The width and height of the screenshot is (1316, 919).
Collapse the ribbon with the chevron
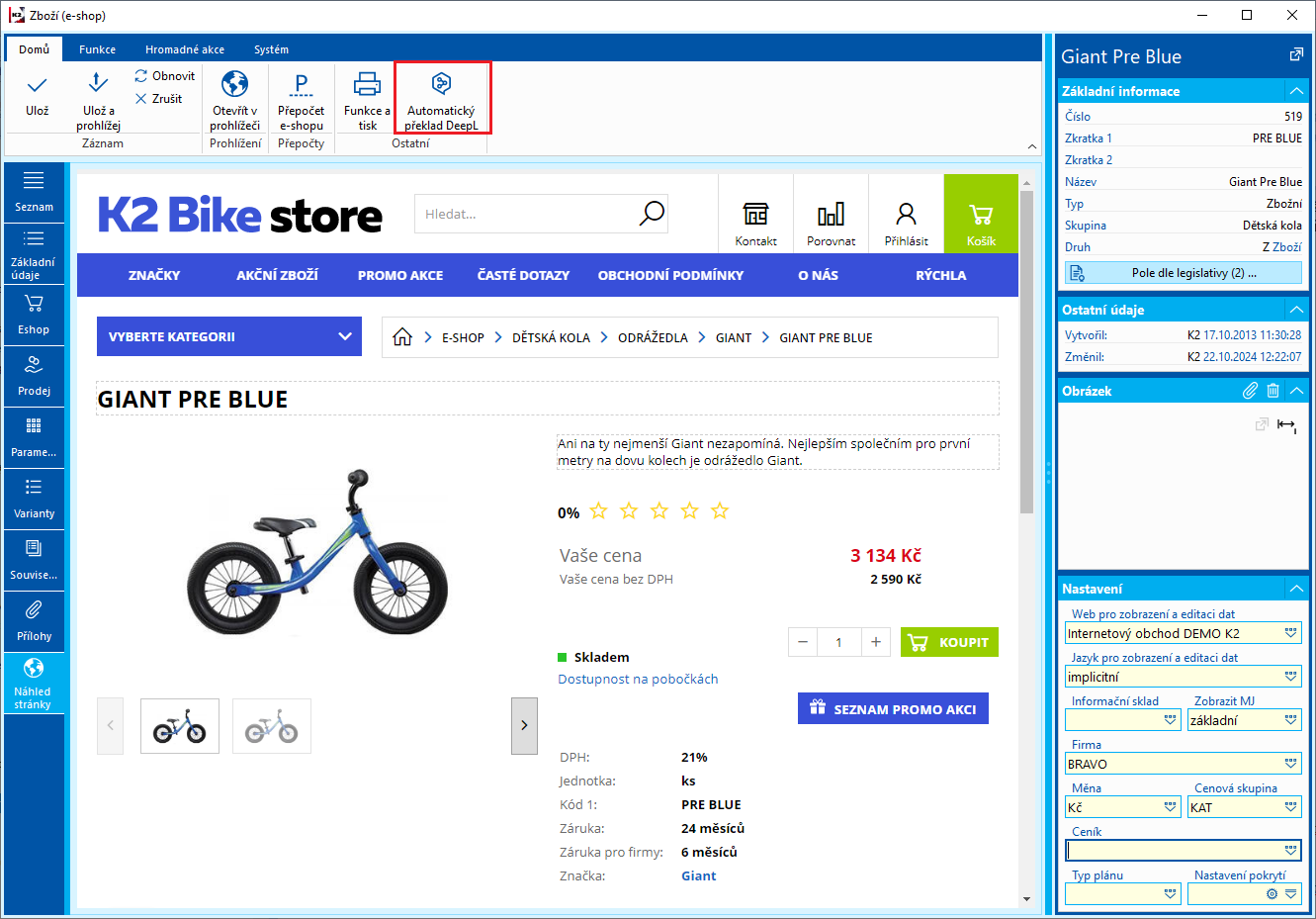1032,146
